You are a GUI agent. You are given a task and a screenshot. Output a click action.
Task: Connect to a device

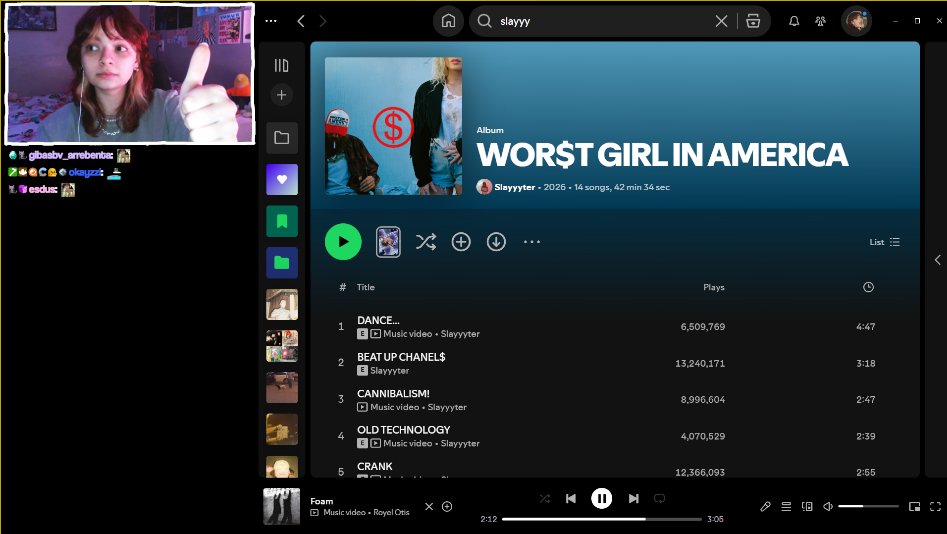(x=807, y=506)
